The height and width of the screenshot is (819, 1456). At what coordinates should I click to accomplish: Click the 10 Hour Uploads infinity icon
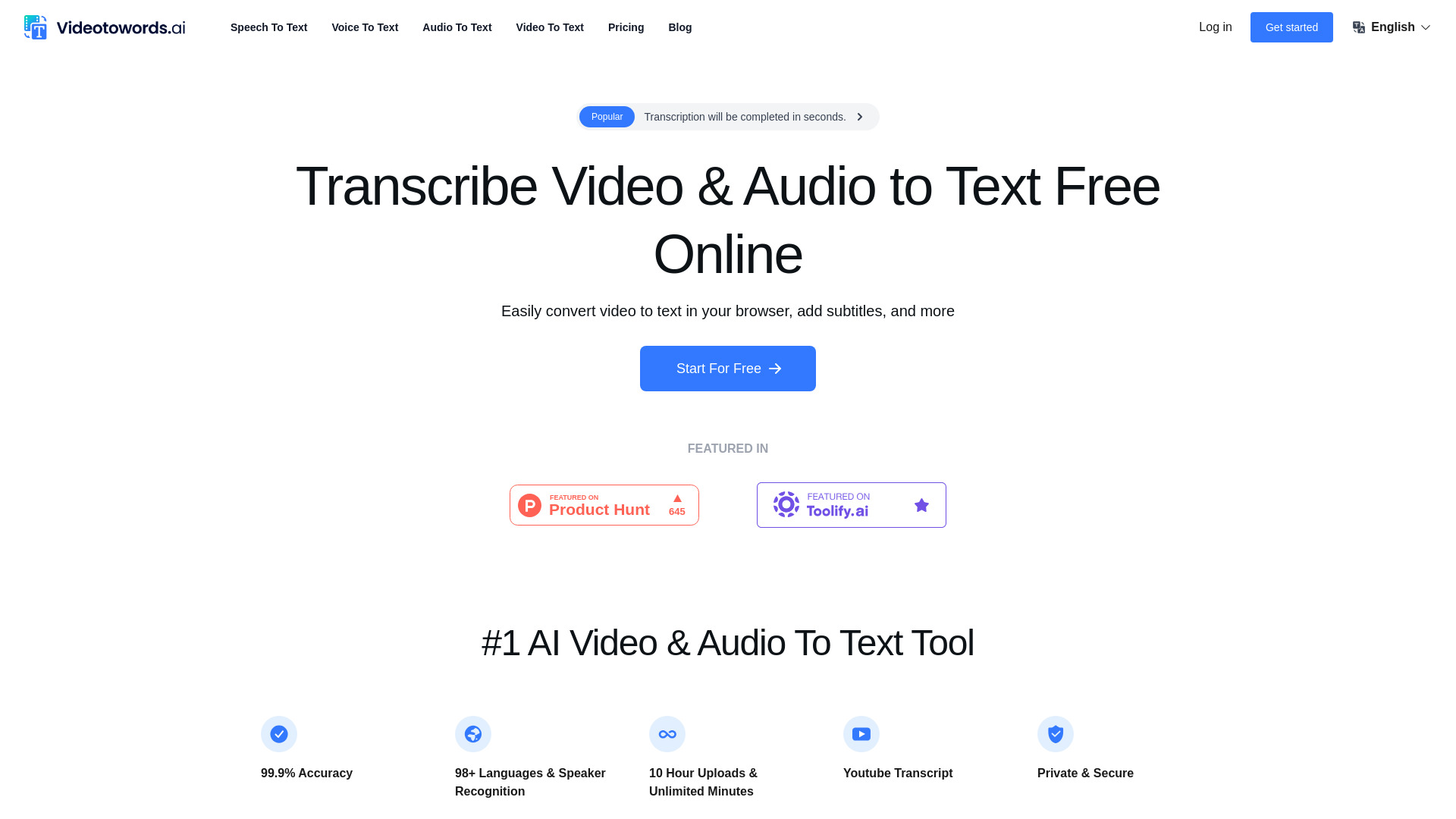pos(667,733)
